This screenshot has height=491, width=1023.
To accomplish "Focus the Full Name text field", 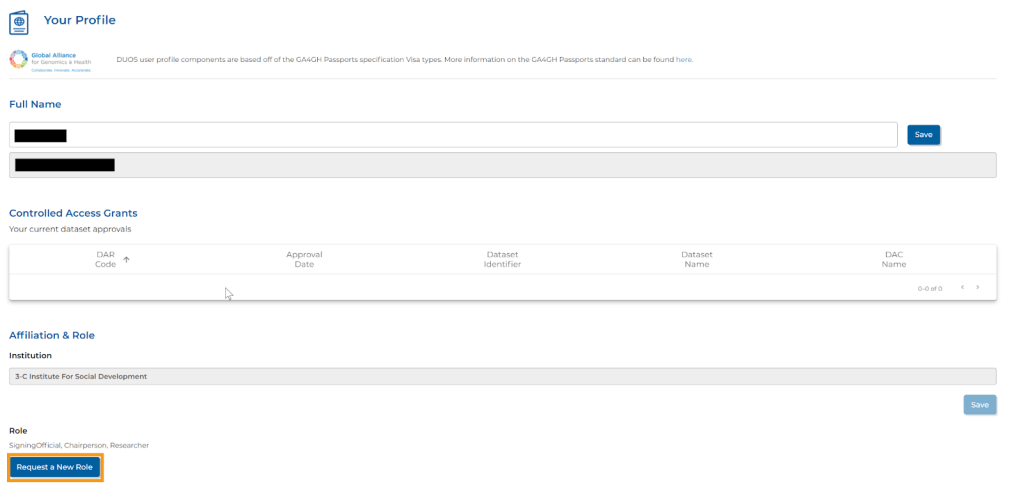I will pos(452,135).
